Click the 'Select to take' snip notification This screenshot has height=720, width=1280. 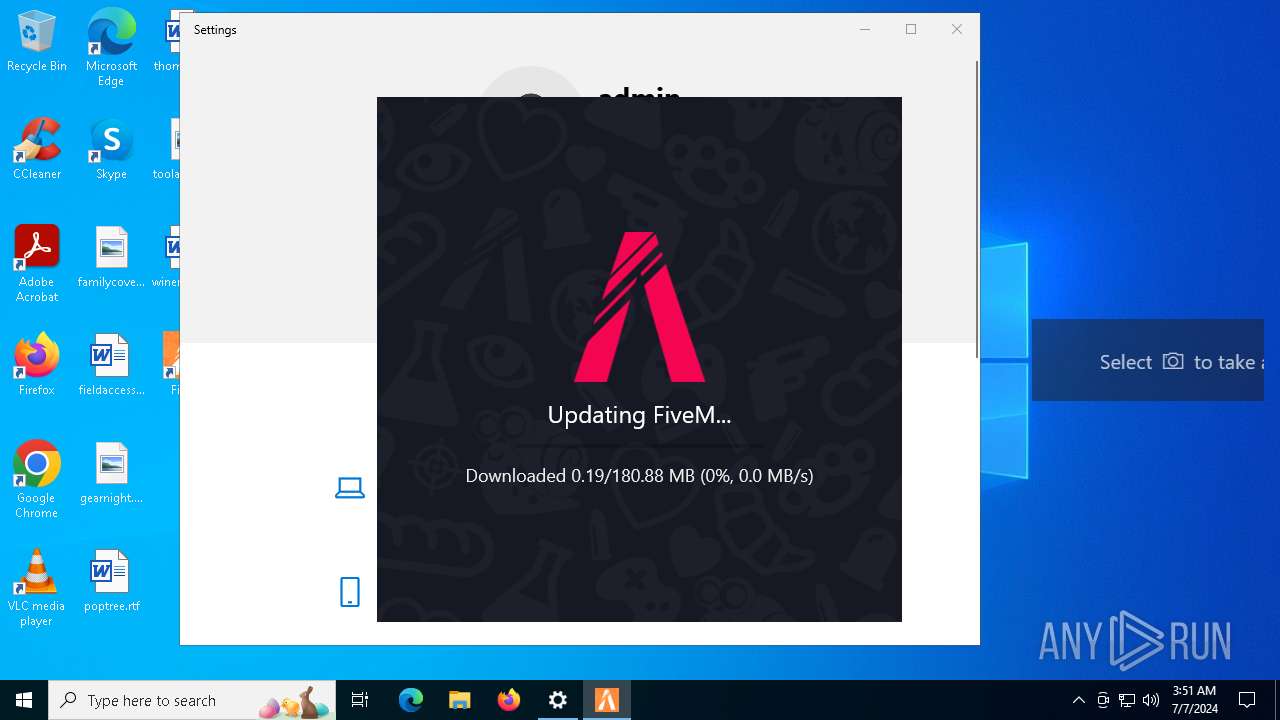click(x=1148, y=361)
